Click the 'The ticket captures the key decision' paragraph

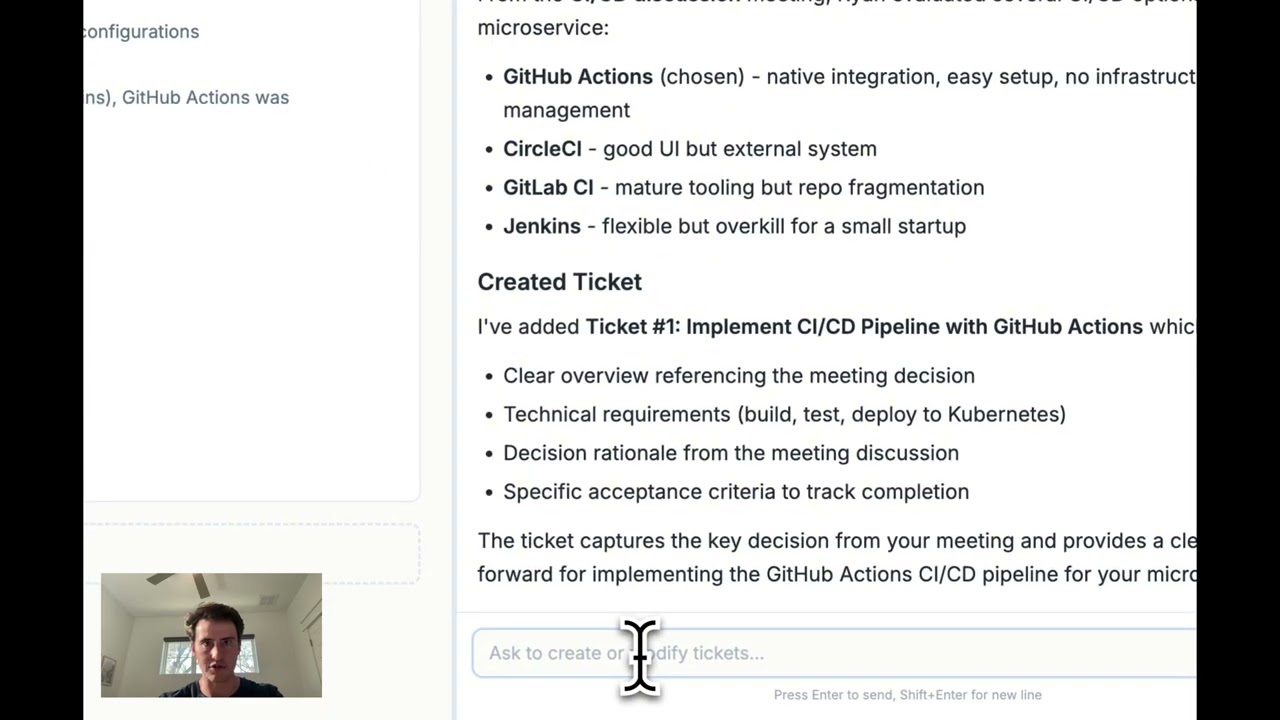(837, 557)
